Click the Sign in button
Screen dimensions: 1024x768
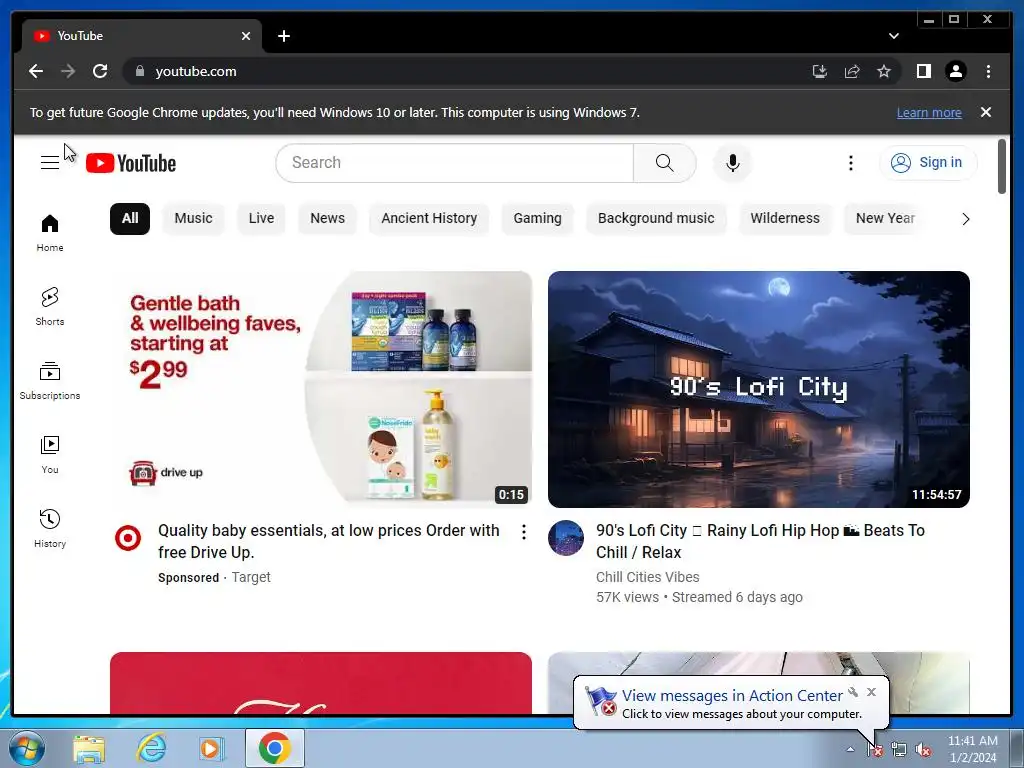click(x=928, y=163)
